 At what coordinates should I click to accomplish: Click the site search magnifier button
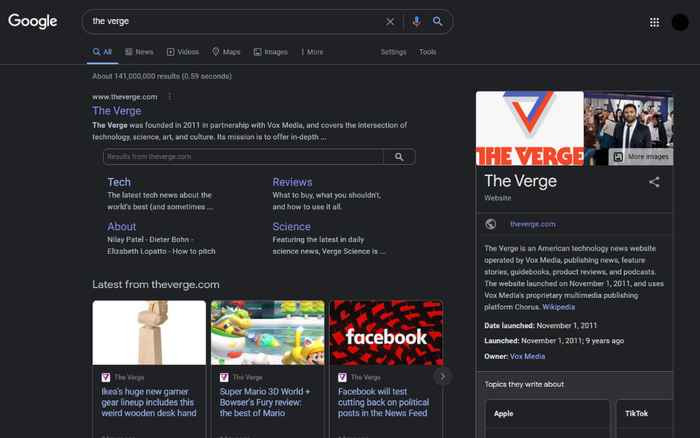coord(399,157)
